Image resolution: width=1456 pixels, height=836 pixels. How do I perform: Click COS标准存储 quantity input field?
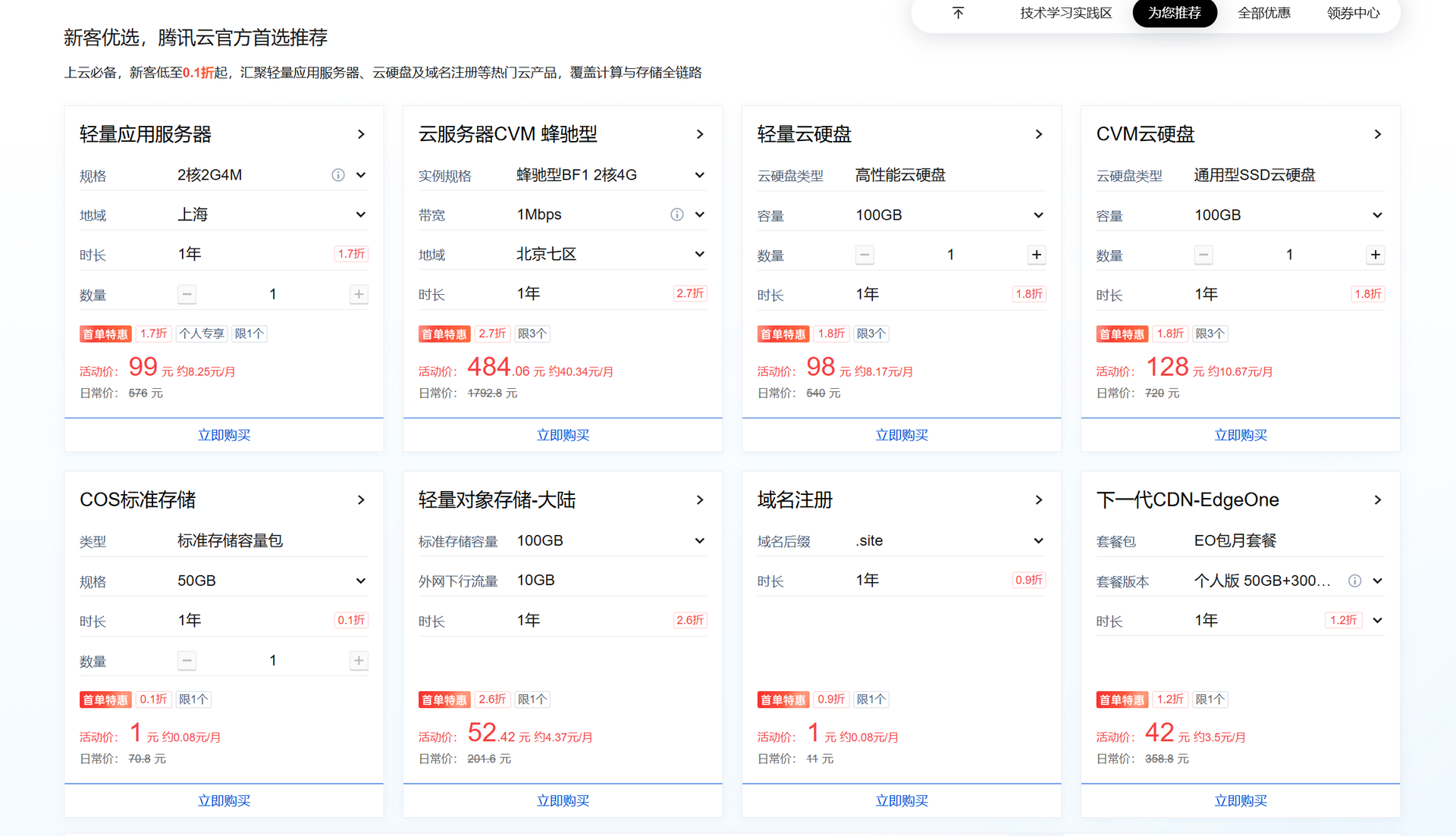click(x=272, y=660)
